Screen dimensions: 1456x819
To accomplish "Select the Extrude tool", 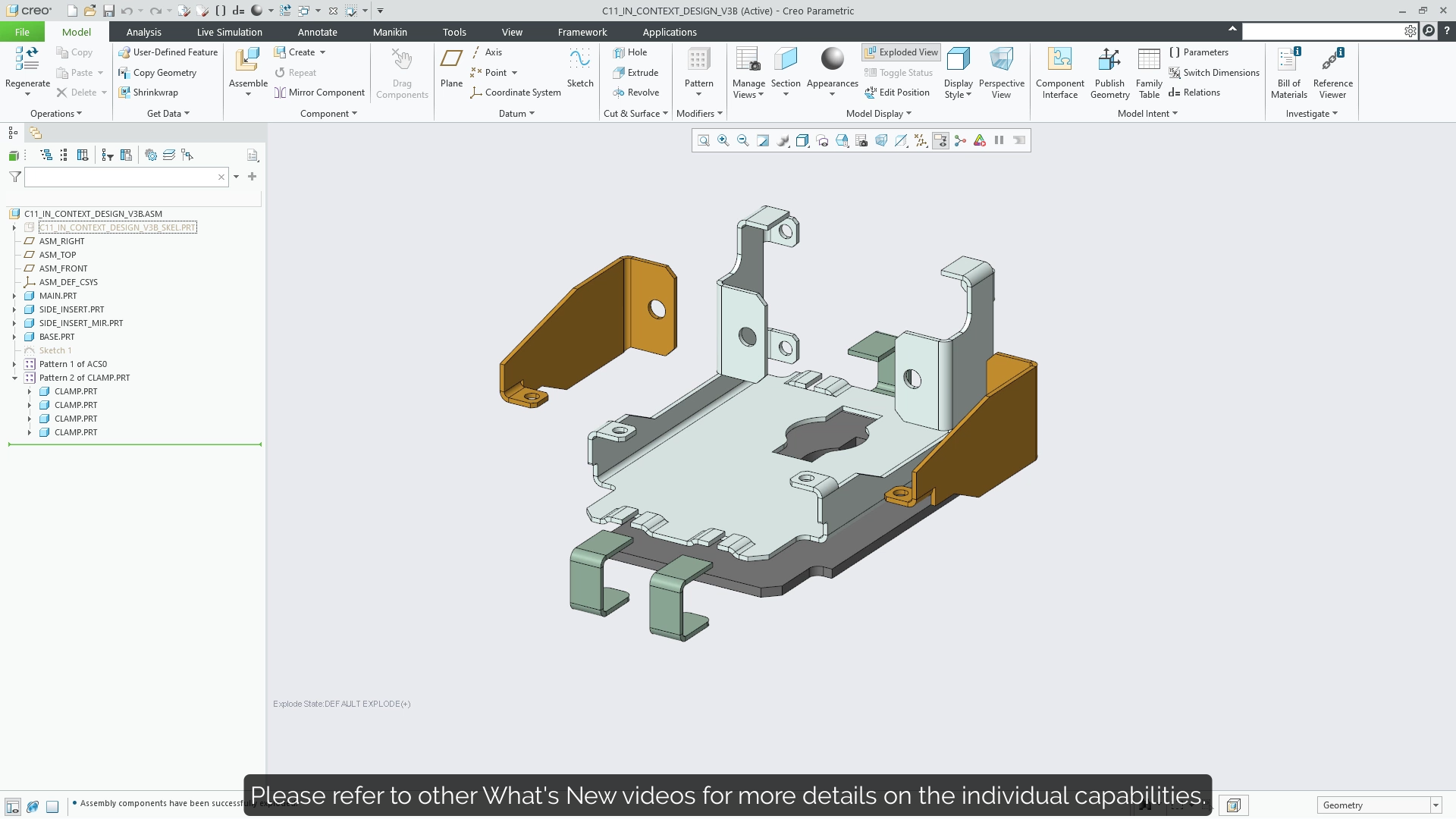I will pos(635,73).
